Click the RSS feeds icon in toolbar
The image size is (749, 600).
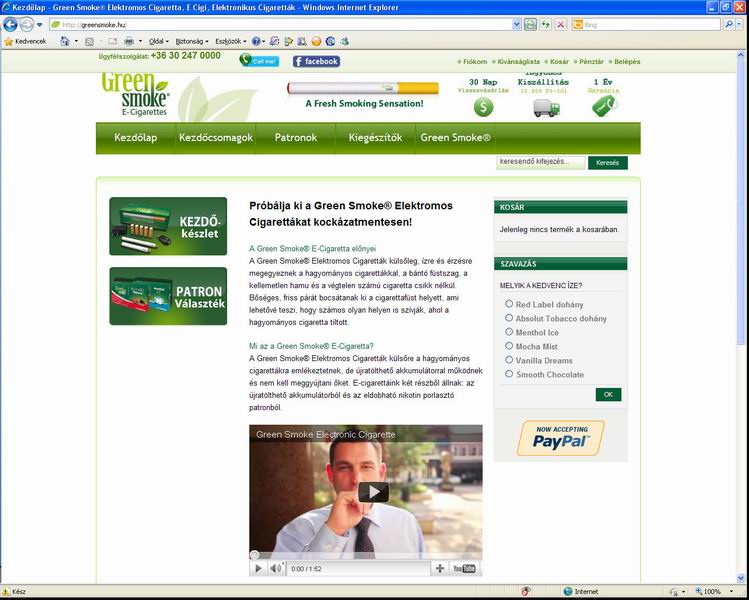pyautogui.click(x=89, y=42)
